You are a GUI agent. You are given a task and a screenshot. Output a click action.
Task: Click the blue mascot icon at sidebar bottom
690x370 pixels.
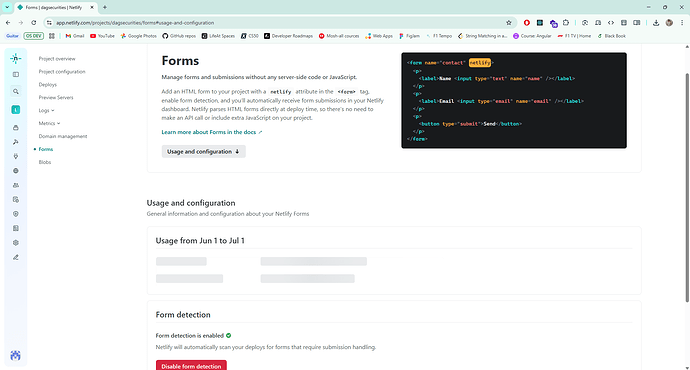click(x=15, y=355)
